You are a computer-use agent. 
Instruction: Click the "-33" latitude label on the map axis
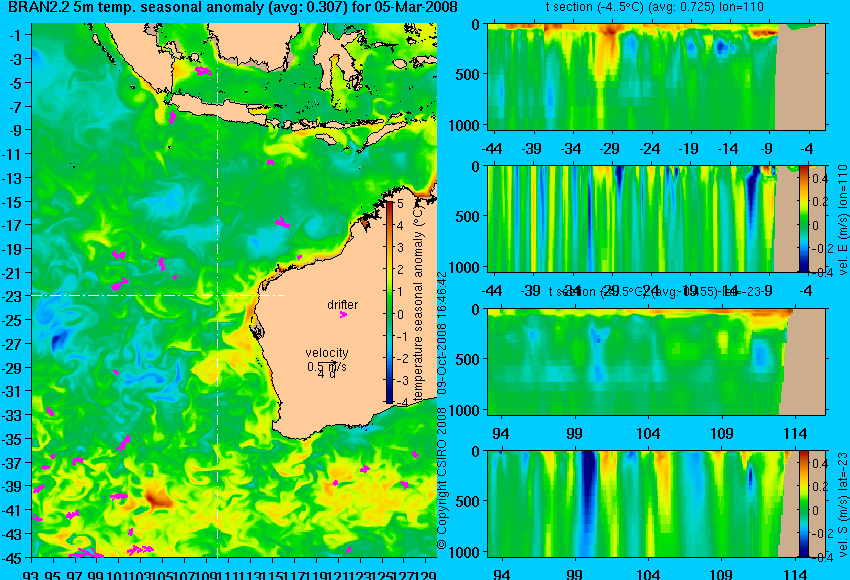tap(12, 415)
